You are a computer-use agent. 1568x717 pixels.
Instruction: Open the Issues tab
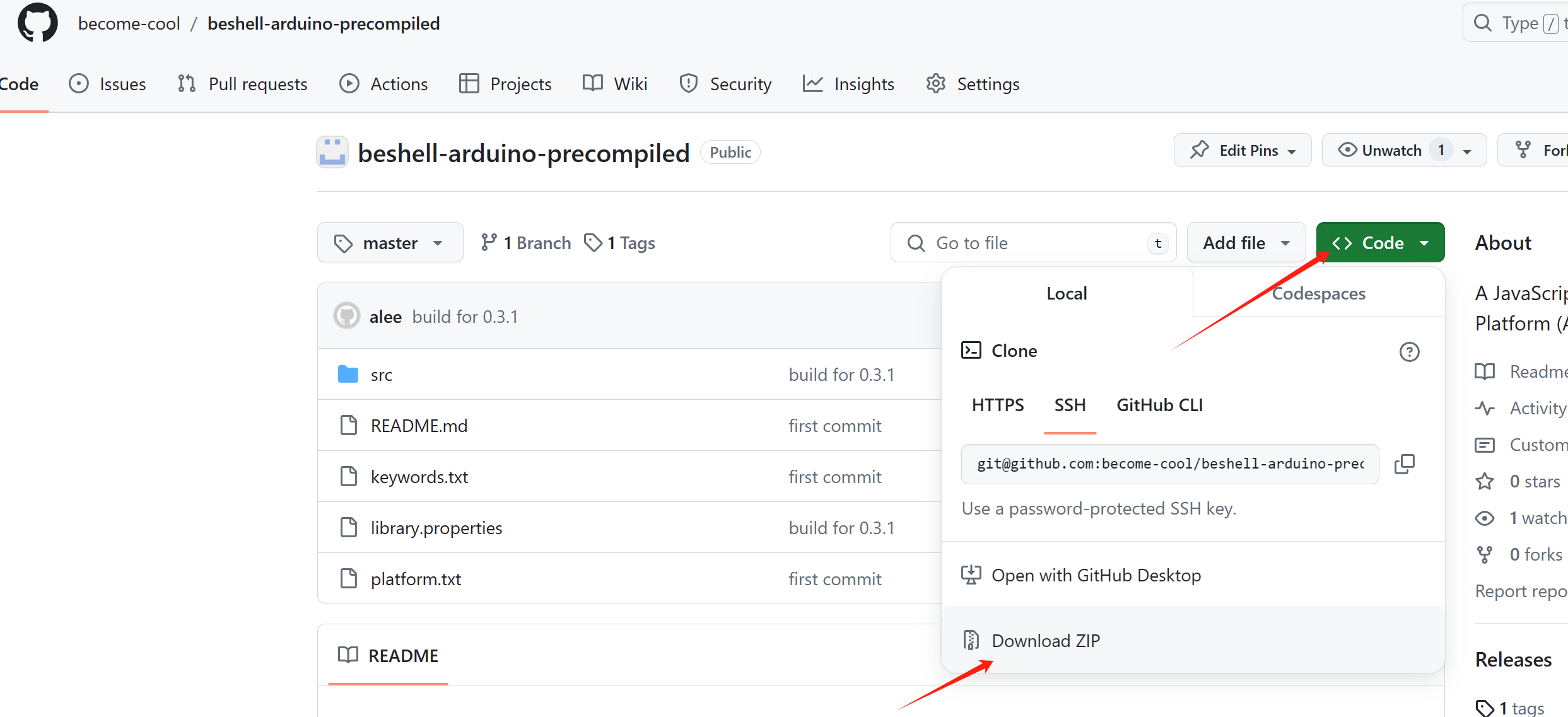click(x=107, y=84)
